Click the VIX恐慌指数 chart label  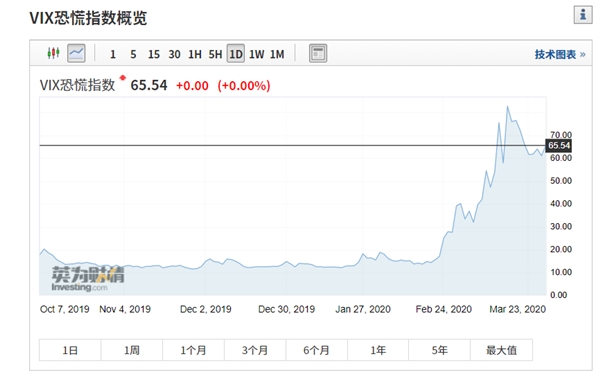[77, 85]
